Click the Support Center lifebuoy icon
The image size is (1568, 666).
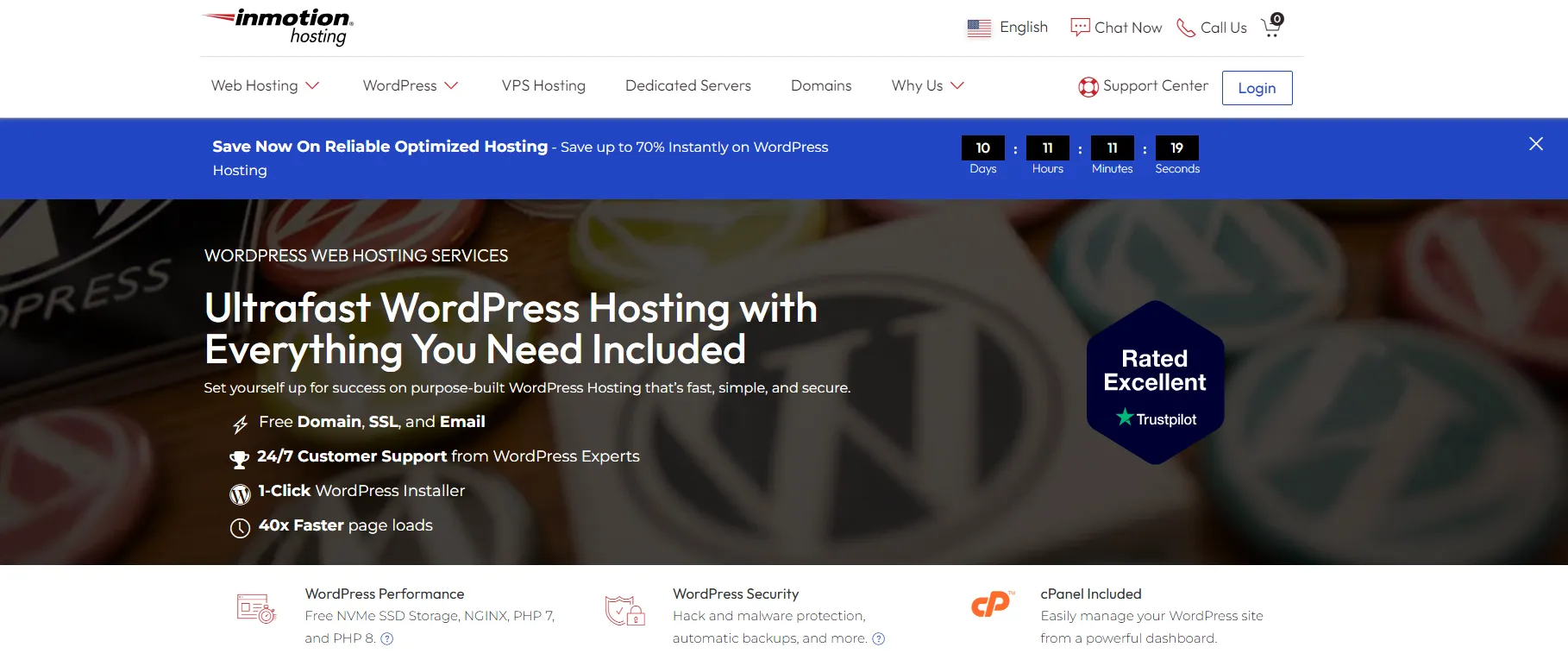point(1088,86)
